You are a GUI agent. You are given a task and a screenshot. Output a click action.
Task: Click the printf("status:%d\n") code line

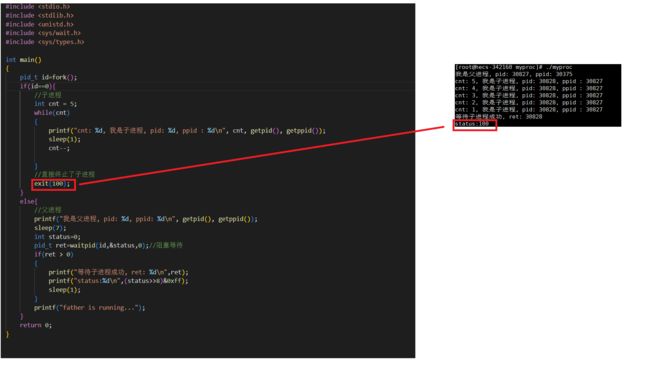(x=118, y=281)
